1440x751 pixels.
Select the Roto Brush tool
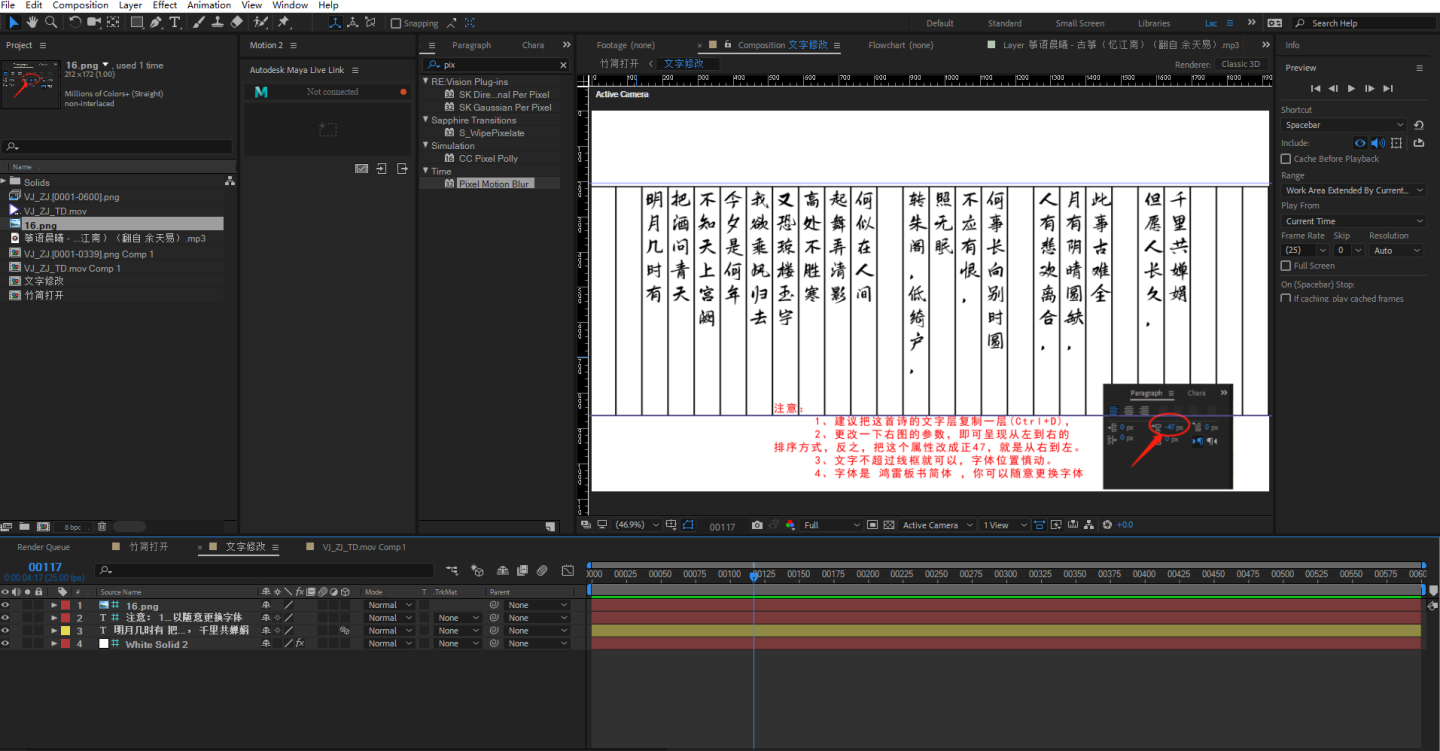tap(260, 22)
